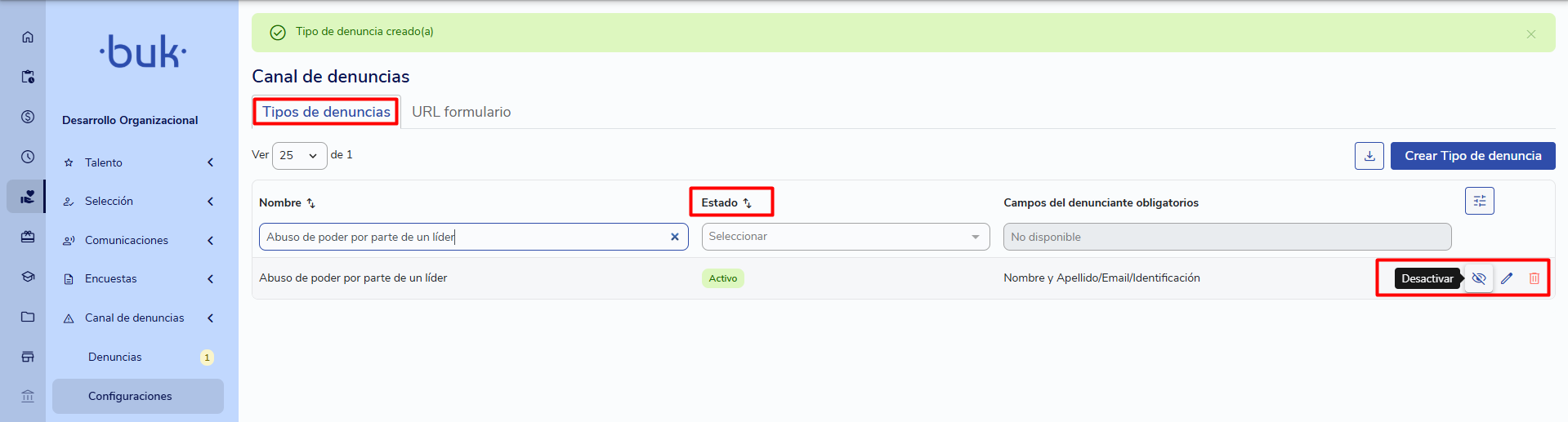Open the rows per page 25 dropdown
Screen dimensions: 1568x422
pos(299,155)
